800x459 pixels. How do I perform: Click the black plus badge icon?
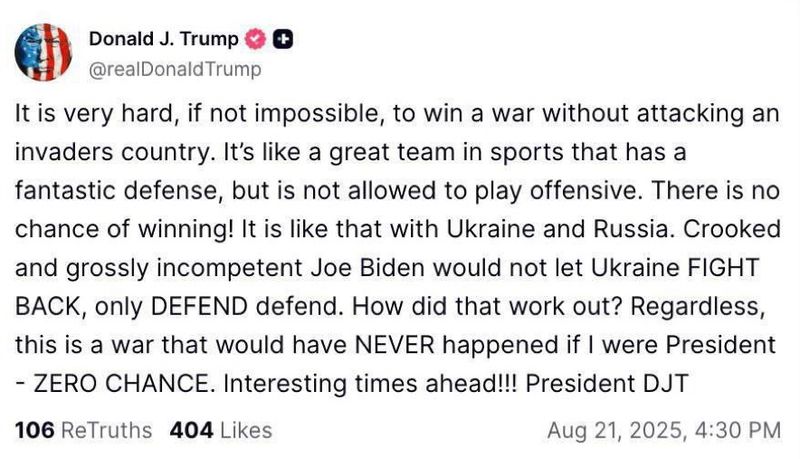283,41
